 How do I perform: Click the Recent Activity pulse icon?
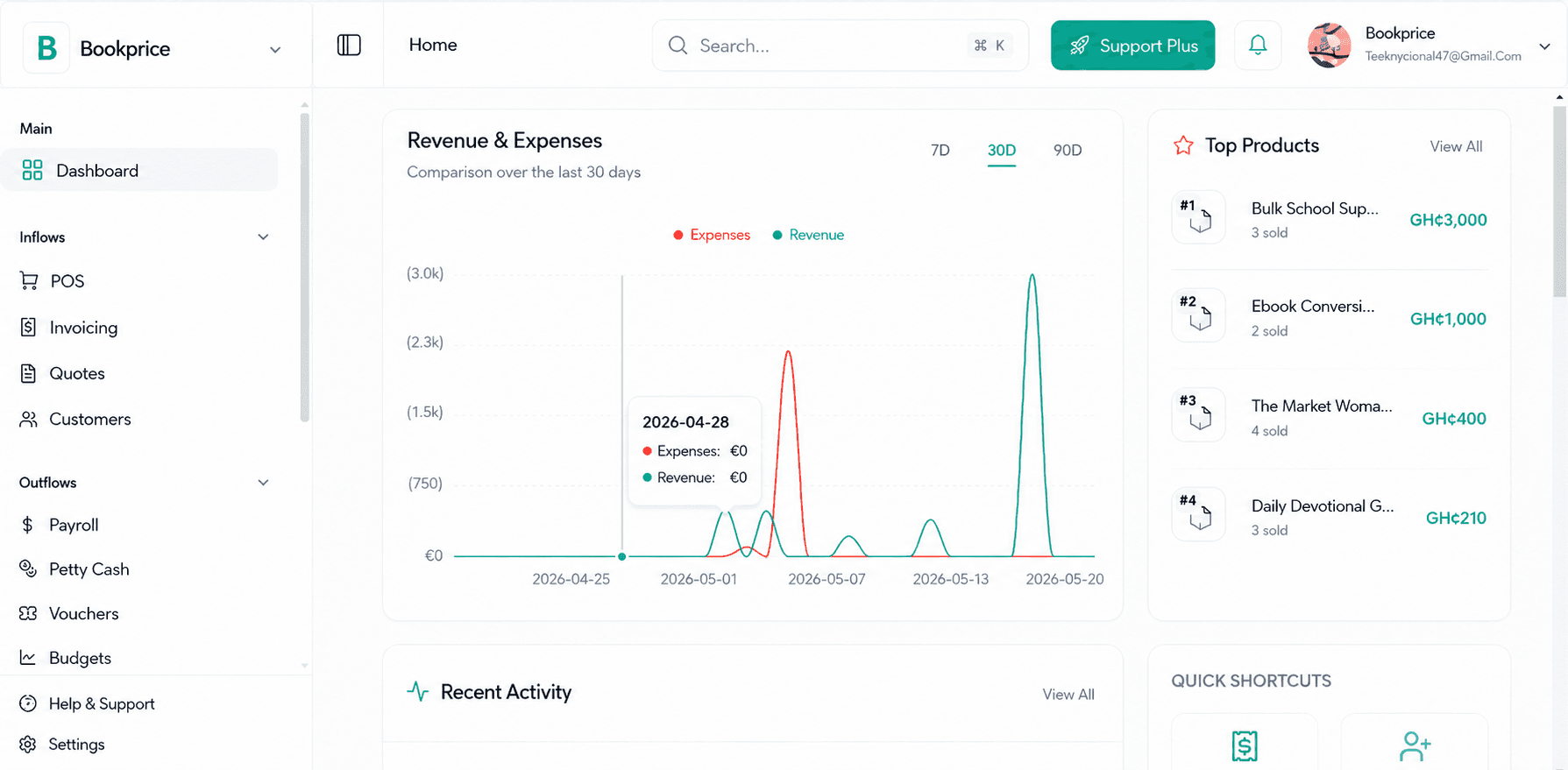417,691
